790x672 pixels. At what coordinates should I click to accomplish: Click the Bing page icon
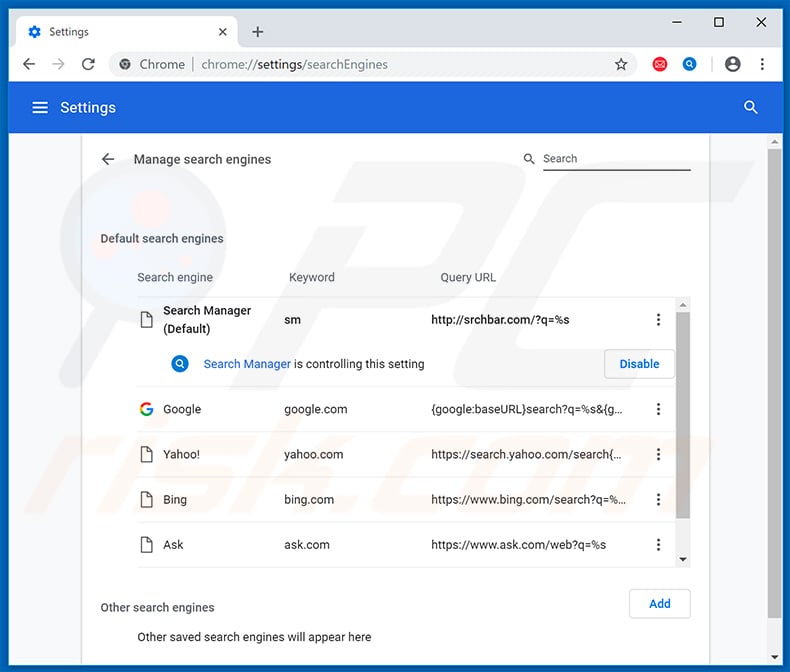pyautogui.click(x=147, y=499)
